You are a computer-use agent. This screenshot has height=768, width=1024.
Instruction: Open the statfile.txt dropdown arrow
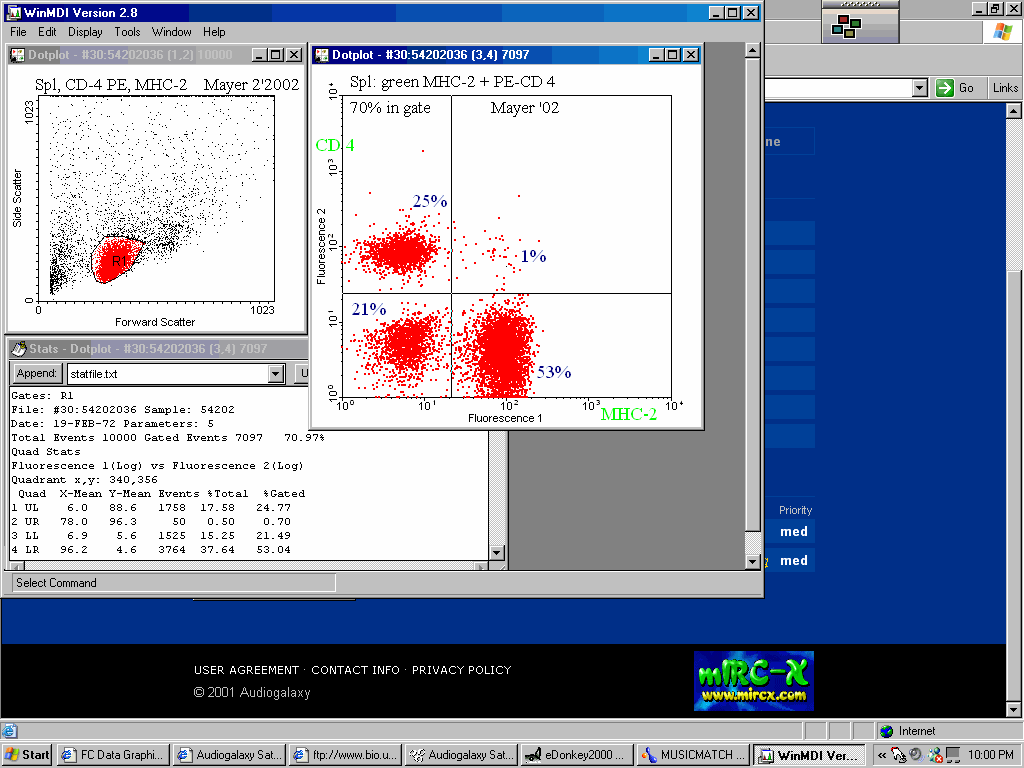[276, 374]
